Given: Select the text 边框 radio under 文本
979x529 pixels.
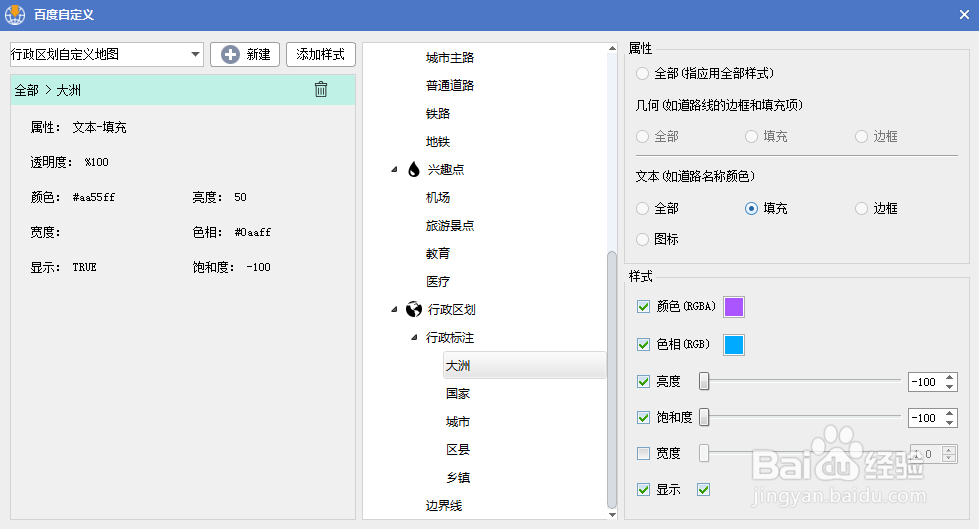Looking at the screenshot, I should 862,209.
